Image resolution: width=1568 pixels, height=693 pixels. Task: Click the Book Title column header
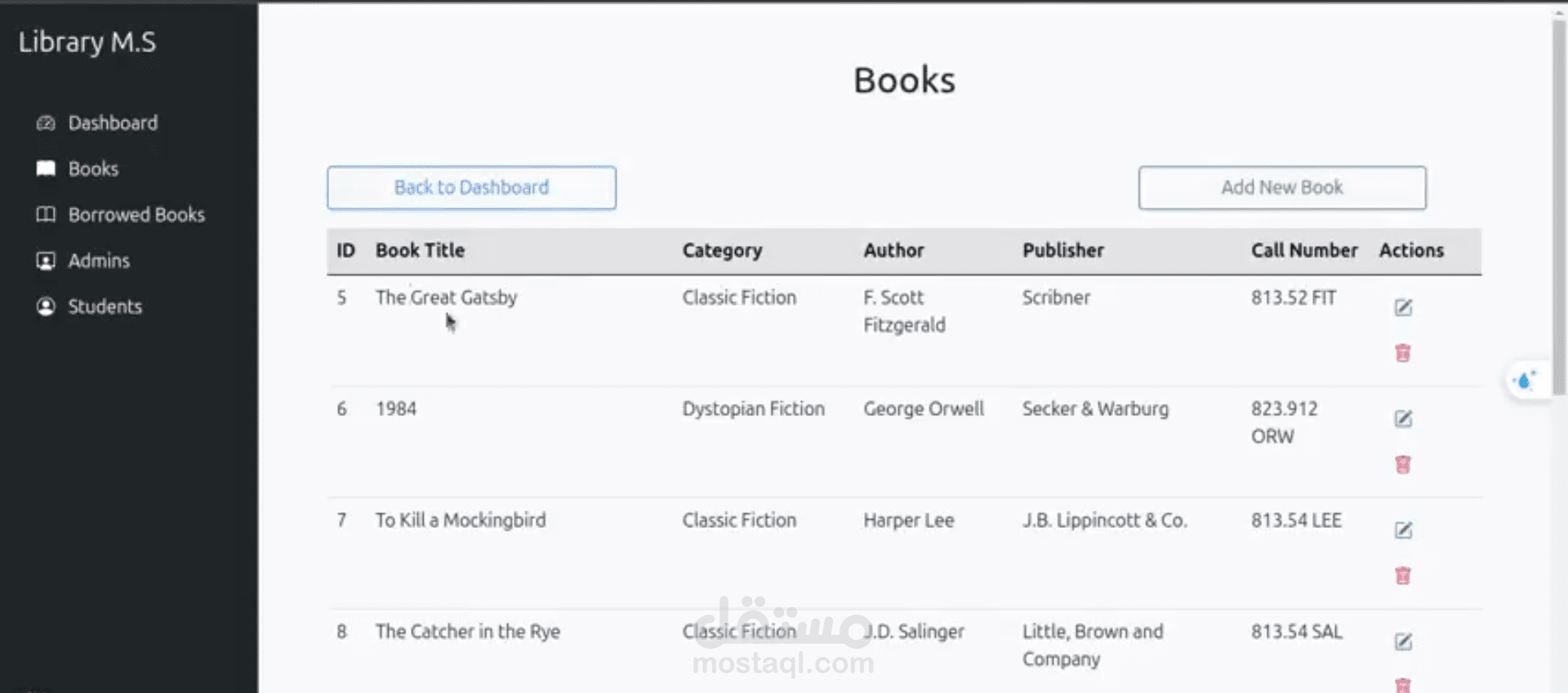click(x=420, y=251)
